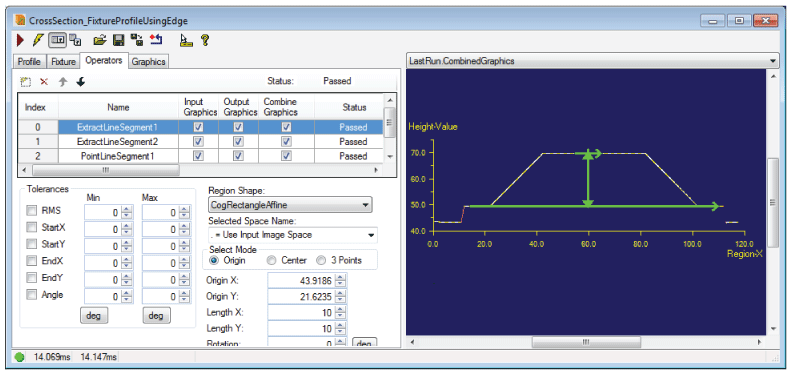Click the save-as icon beside the floppy disk

(137, 39)
